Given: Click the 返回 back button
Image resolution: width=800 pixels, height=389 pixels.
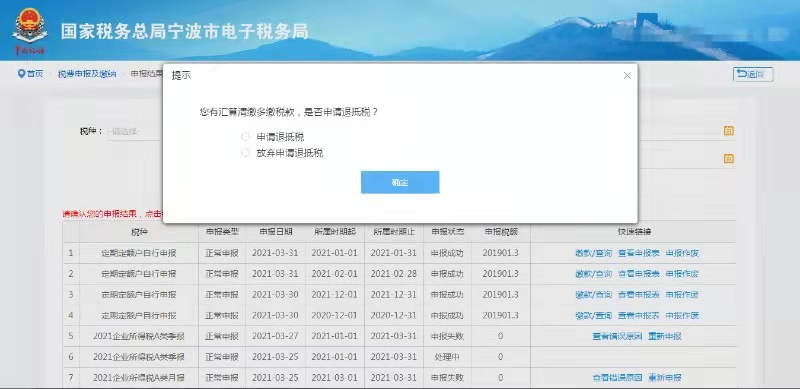Looking at the screenshot, I should click(x=753, y=74).
